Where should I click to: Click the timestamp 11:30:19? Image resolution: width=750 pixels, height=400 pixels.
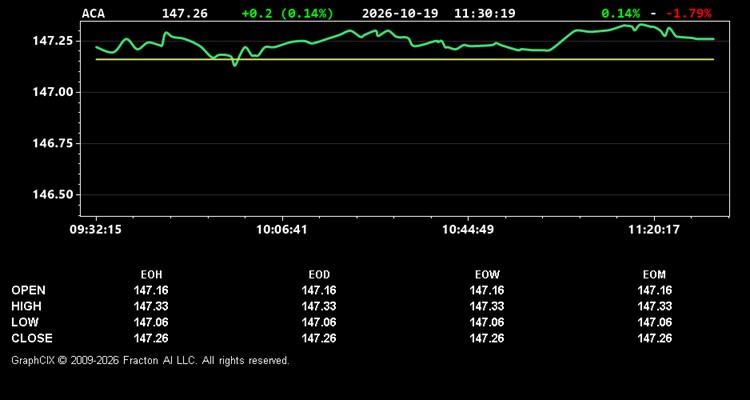(485, 13)
